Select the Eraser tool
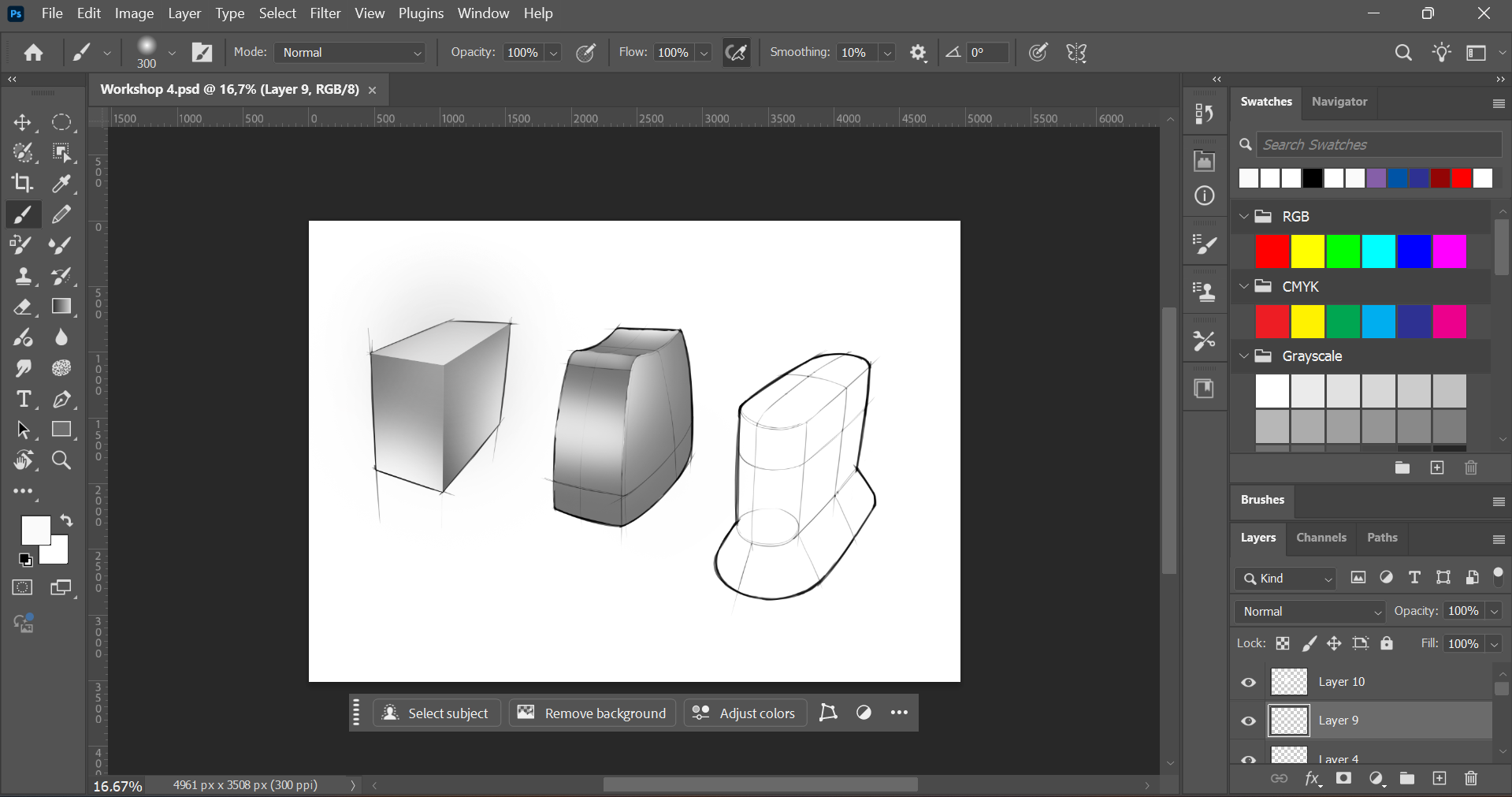 point(22,307)
